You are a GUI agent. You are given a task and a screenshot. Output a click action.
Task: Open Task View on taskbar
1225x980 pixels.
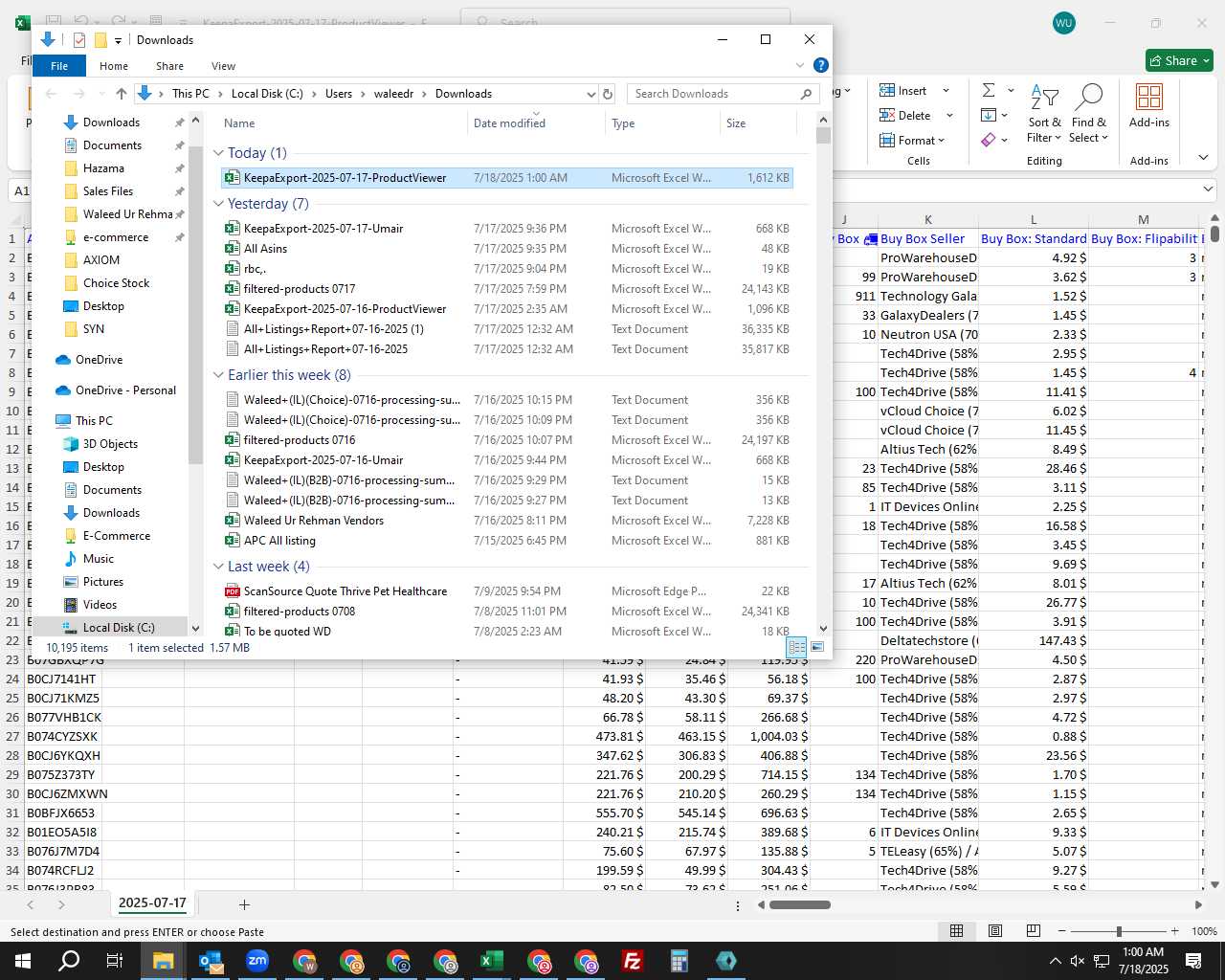click(x=115, y=961)
